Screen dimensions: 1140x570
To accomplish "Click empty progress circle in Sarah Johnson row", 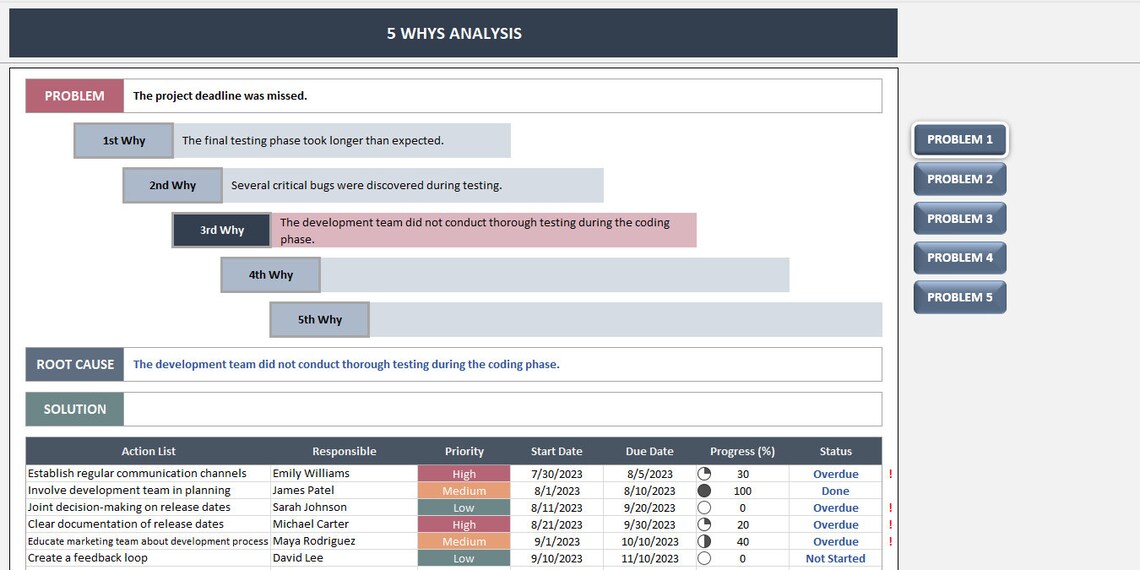I will (704, 507).
